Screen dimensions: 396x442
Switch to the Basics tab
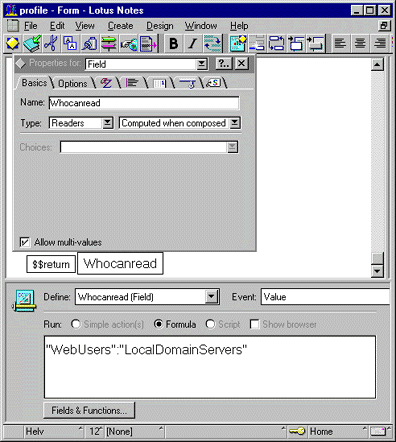pyautogui.click(x=34, y=83)
